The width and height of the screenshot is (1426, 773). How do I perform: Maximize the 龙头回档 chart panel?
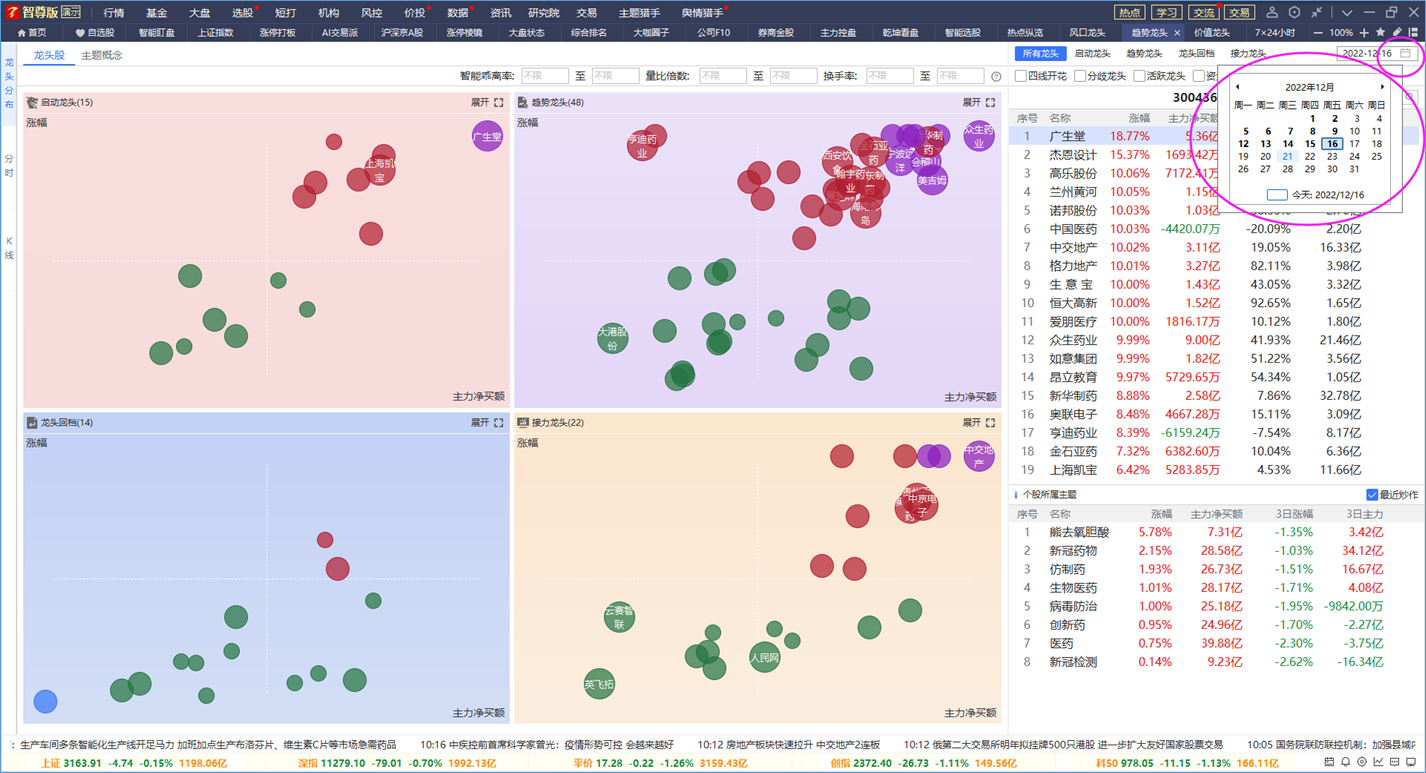coord(499,423)
